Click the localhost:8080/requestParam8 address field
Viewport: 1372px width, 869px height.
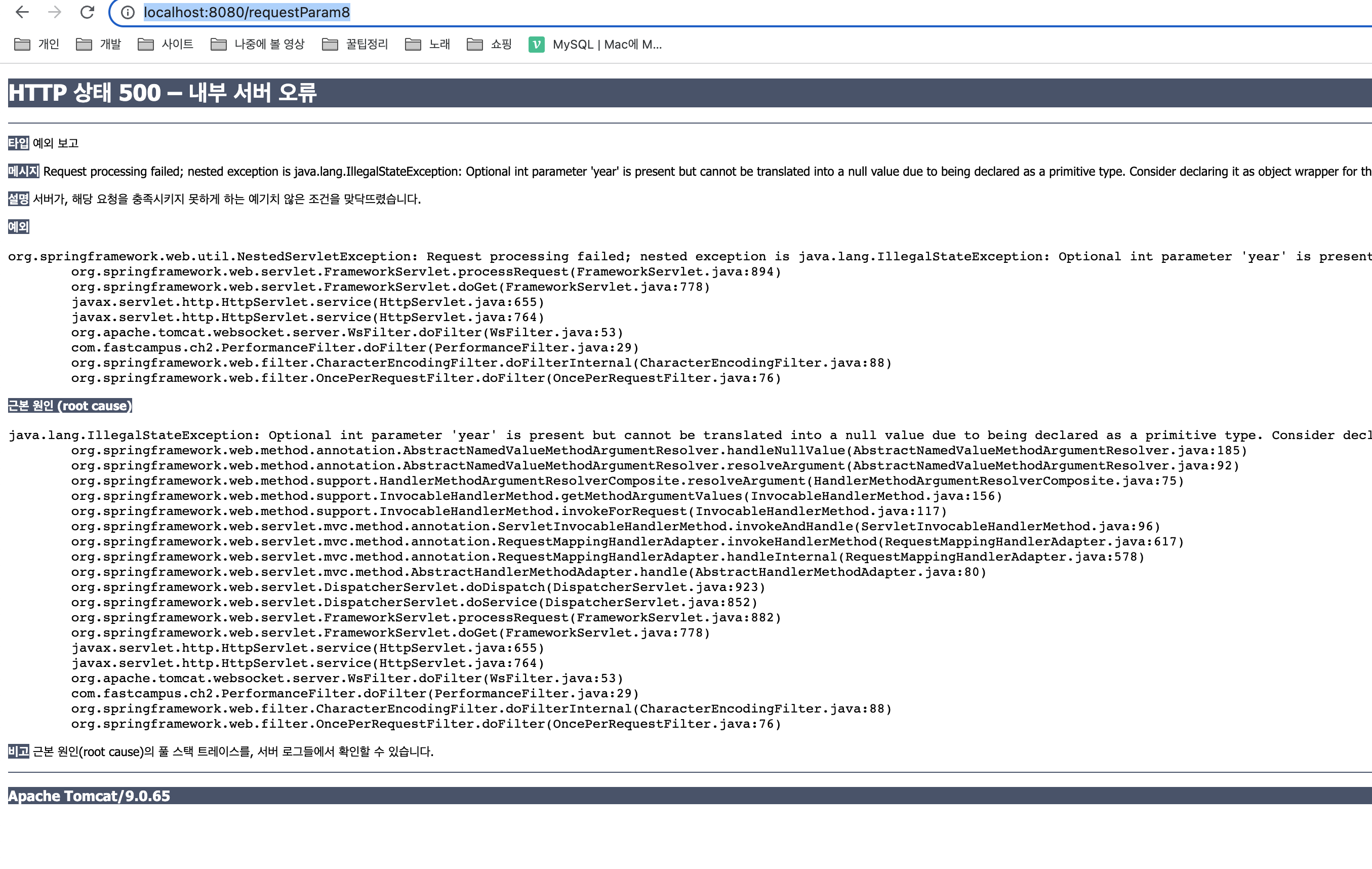tap(246, 13)
